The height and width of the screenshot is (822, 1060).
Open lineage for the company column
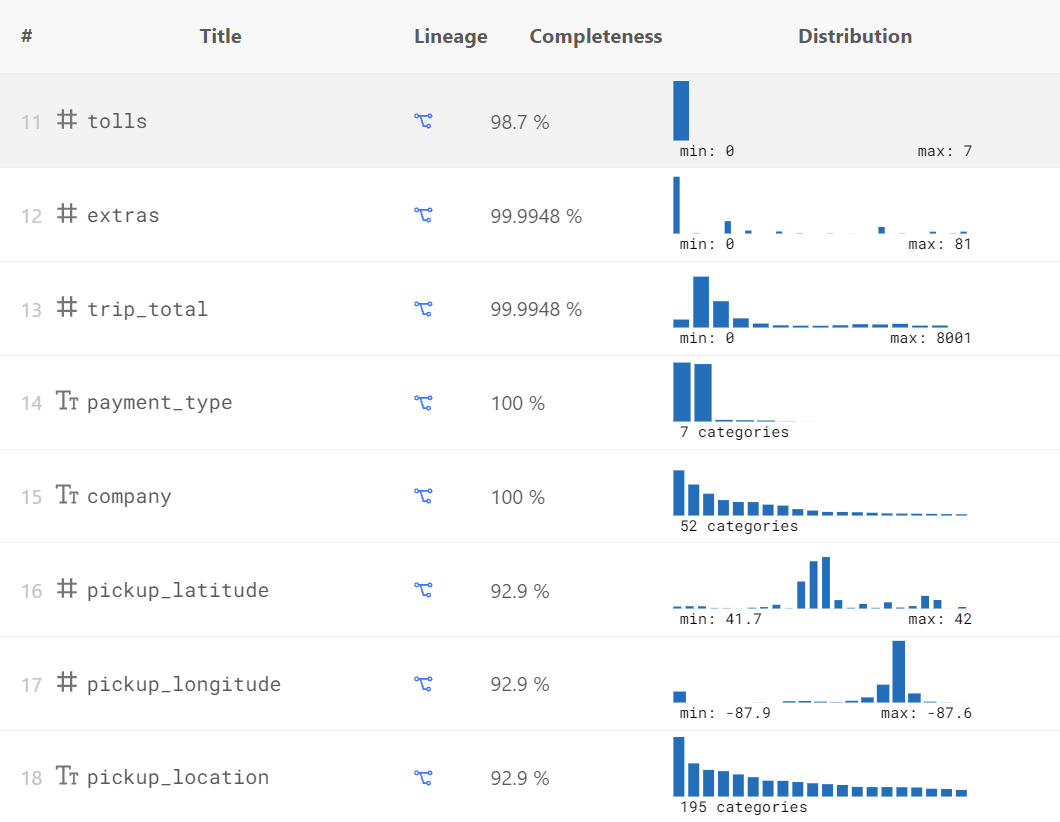(423, 496)
